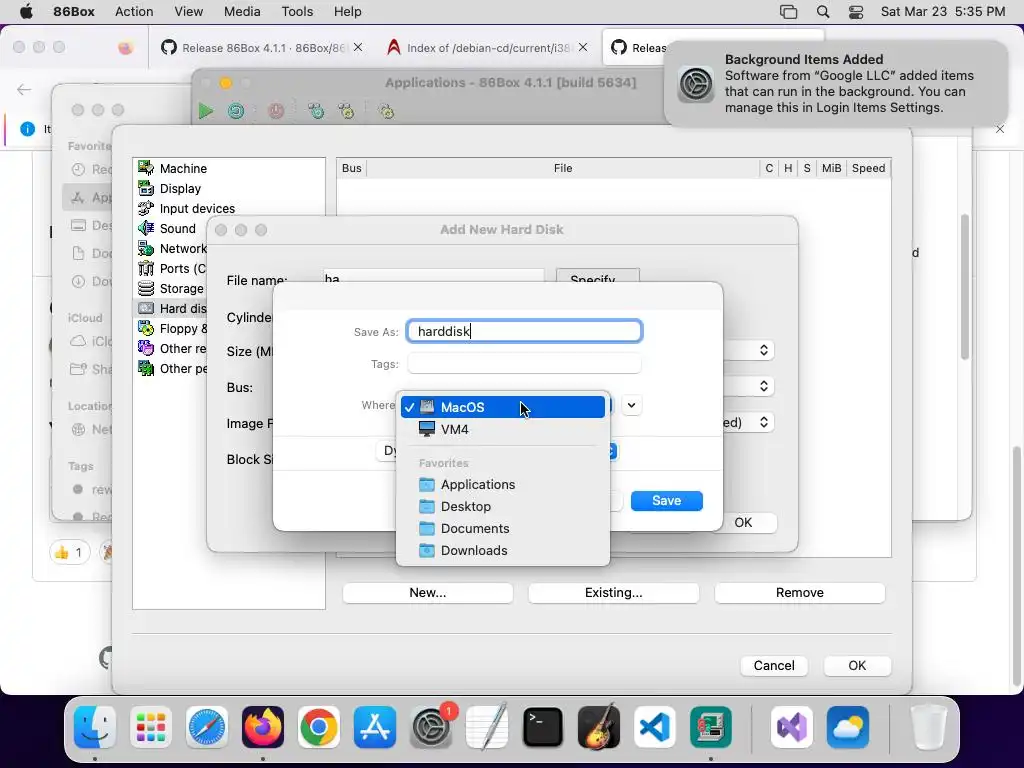Click the teal Reset icon in the 86Box toolbar
The height and width of the screenshot is (768, 1024).
pos(236,111)
